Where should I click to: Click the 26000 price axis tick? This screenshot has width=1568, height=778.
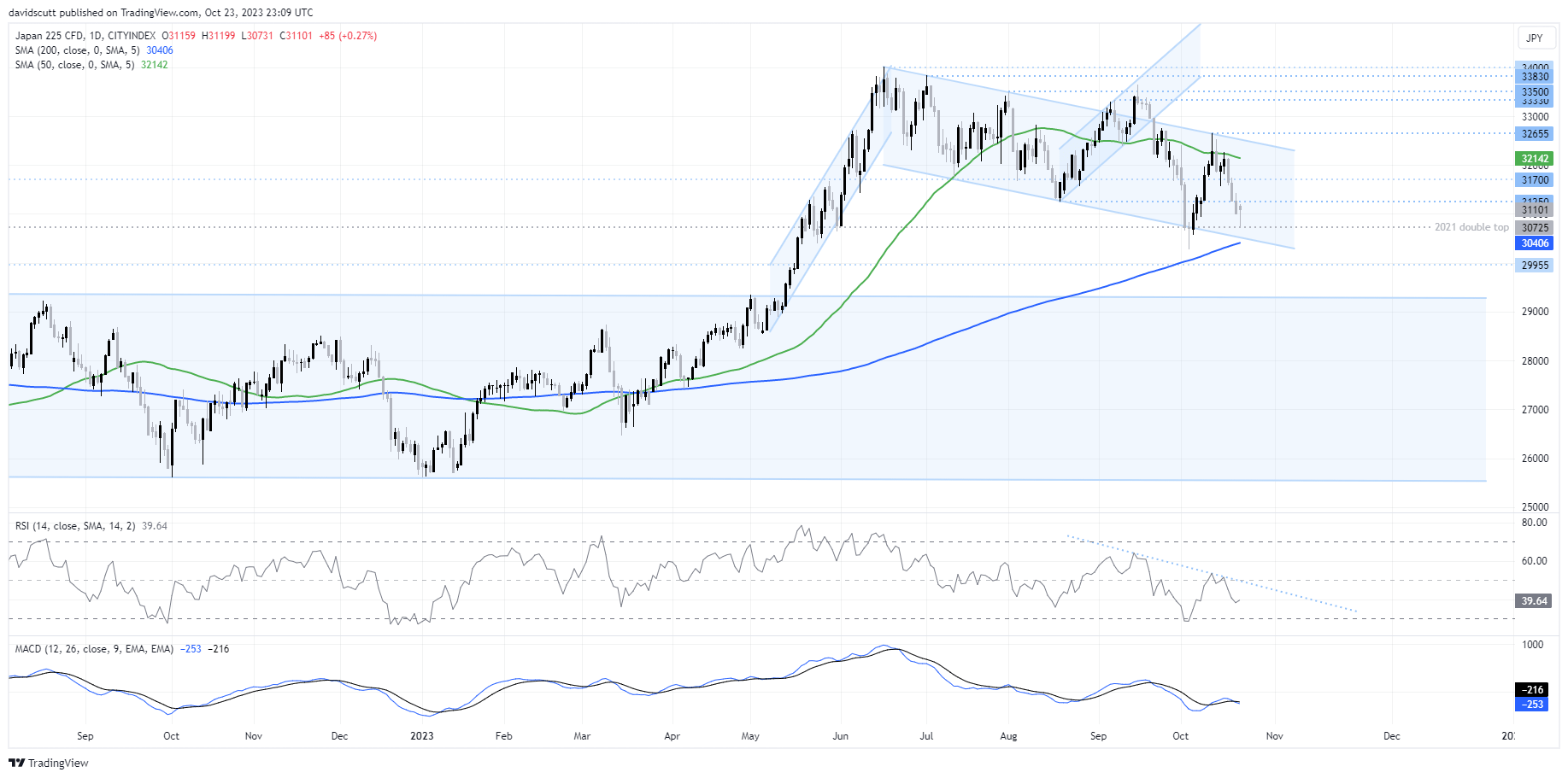[1535, 459]
